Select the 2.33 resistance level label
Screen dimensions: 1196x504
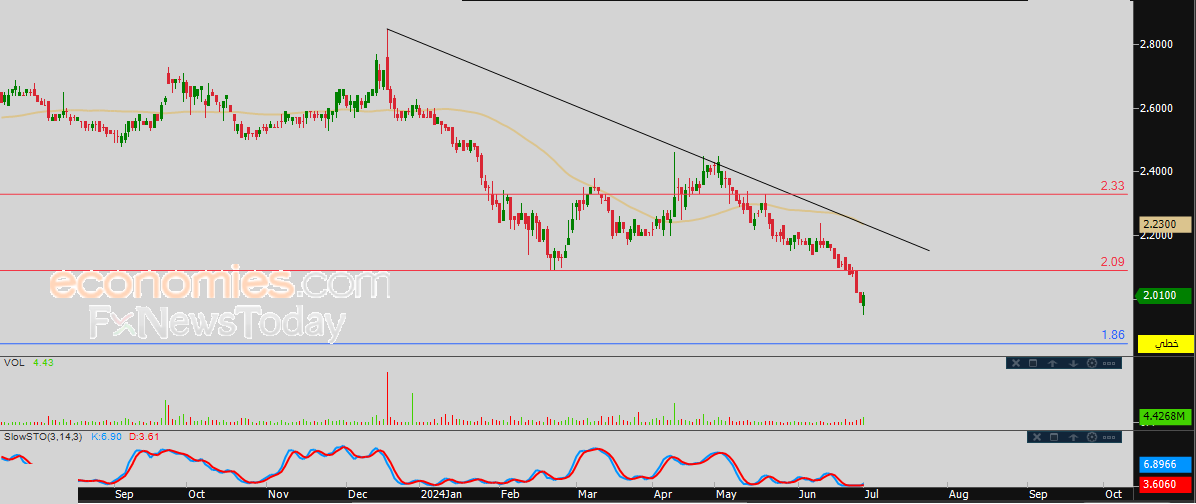1112,185
